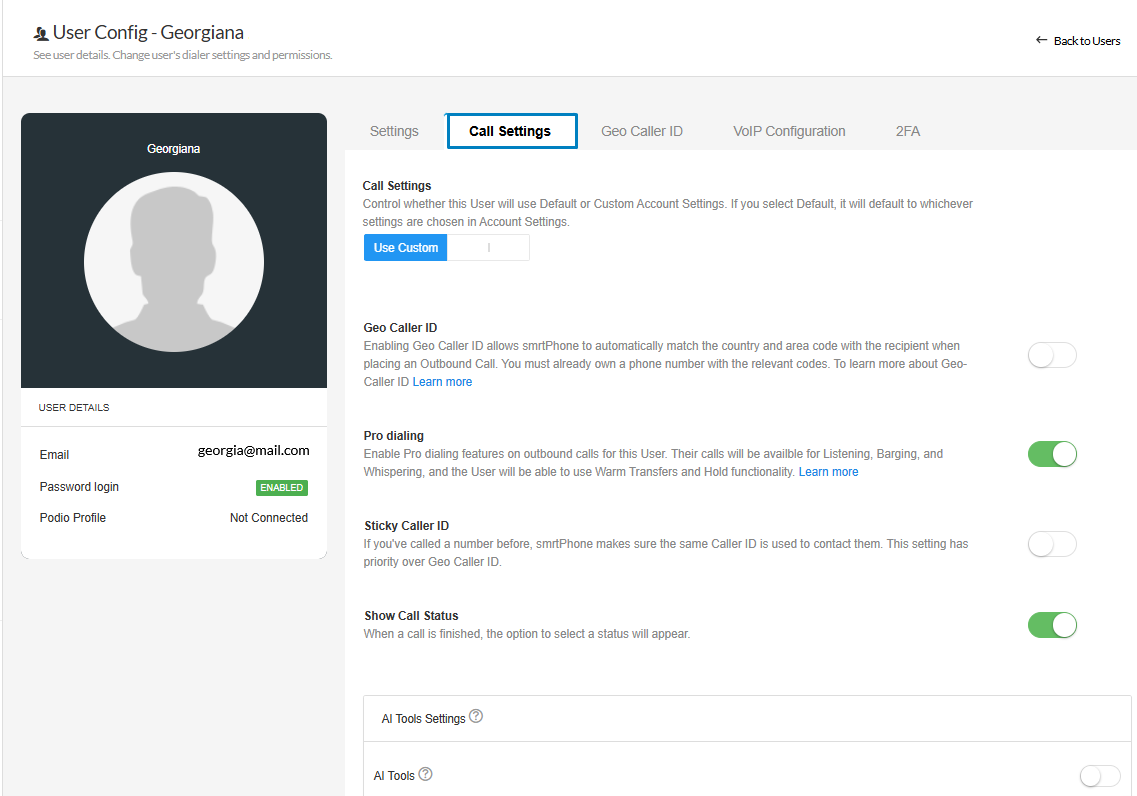1137x796 pixels.
Task: Turn on Sticky Caller ID toggle
Action: click(1052, 544)
